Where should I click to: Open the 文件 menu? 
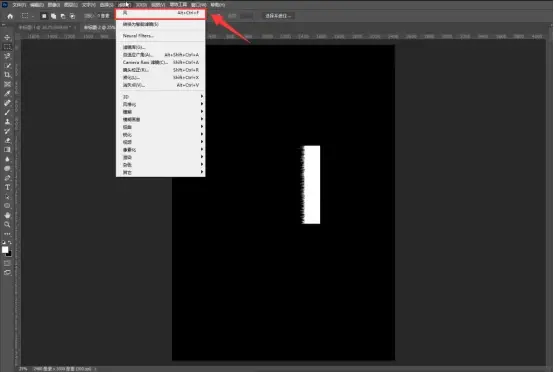(19, 5)
